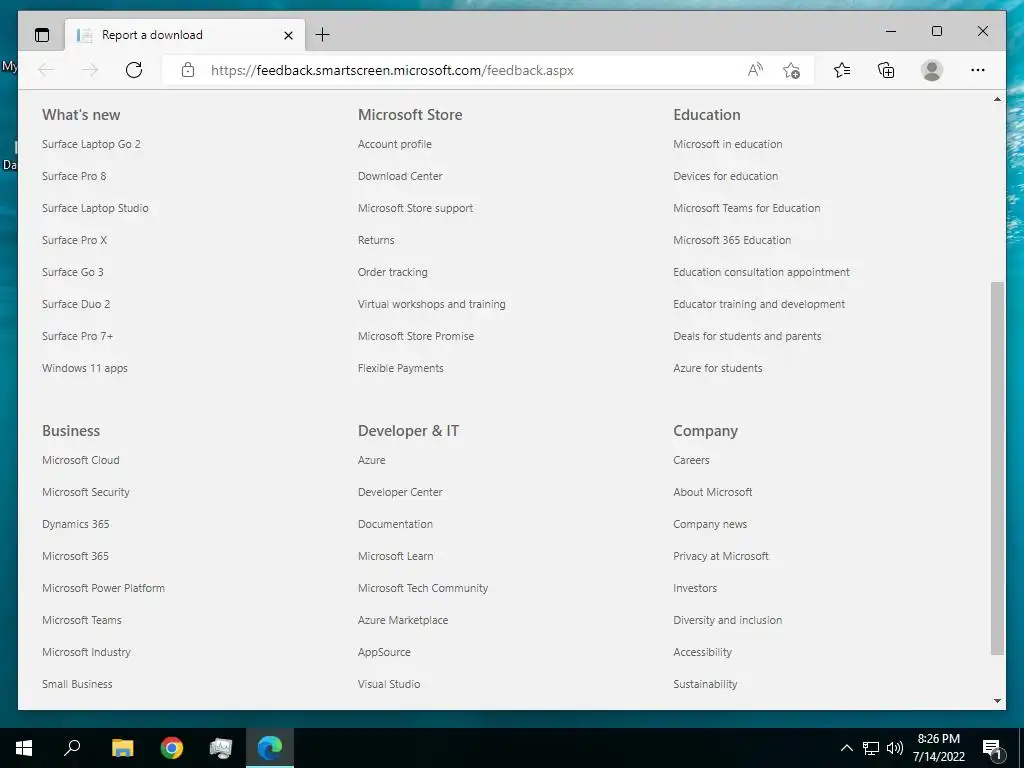The height and width of the screenshot is (768, 1024).
Task: Click the page scrollbar down arrow
Action: click(997, 701)
